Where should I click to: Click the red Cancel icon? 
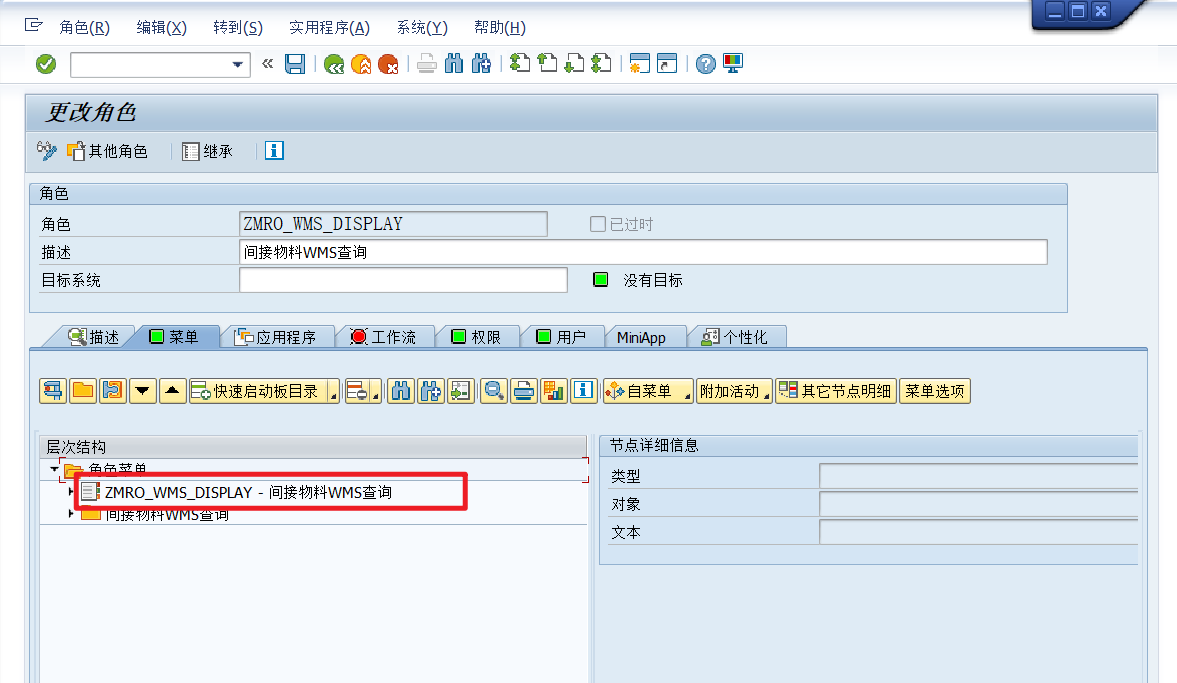[388, 65]
